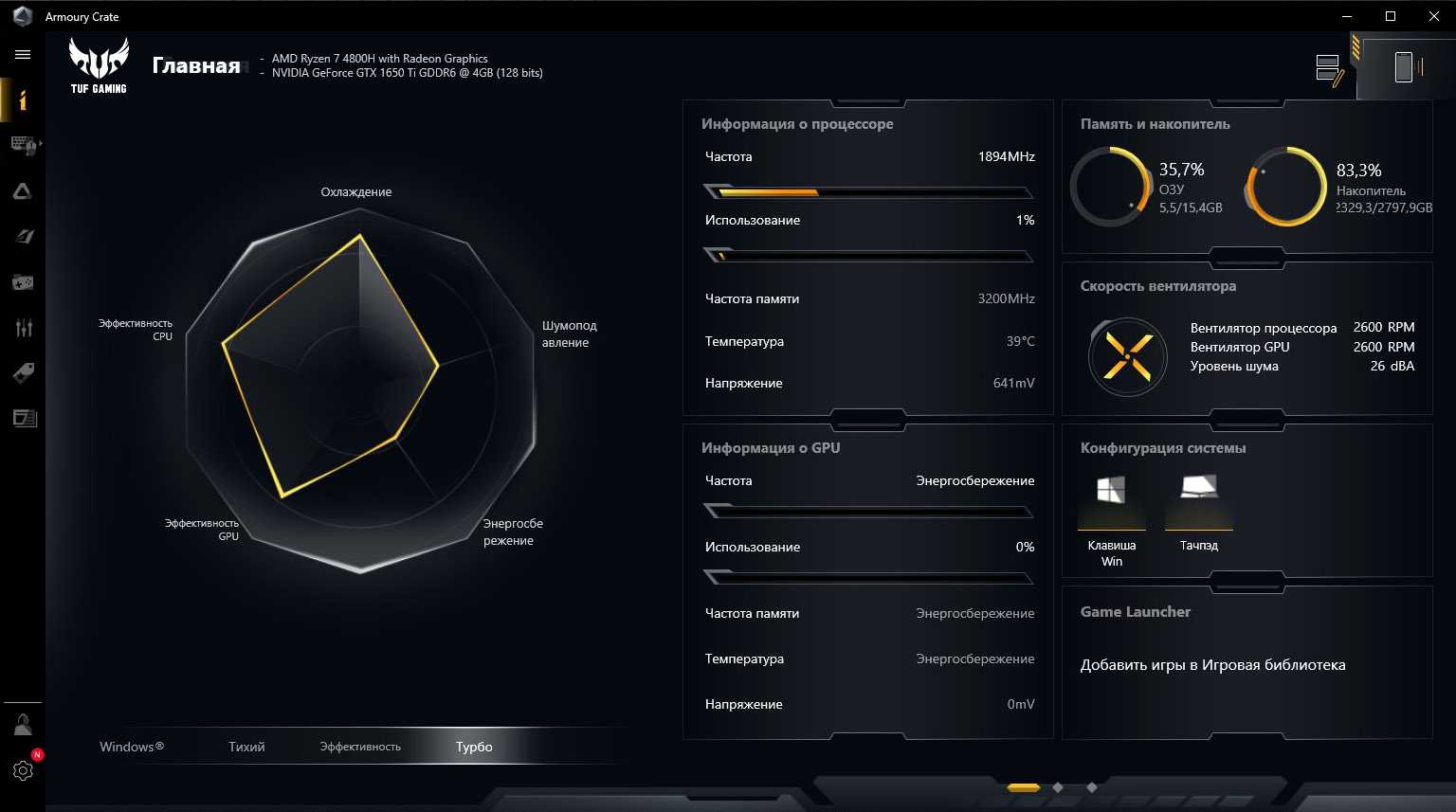Click the edit dashboard layout icon
The image size is (1456, 812).
coord(1329,71)
